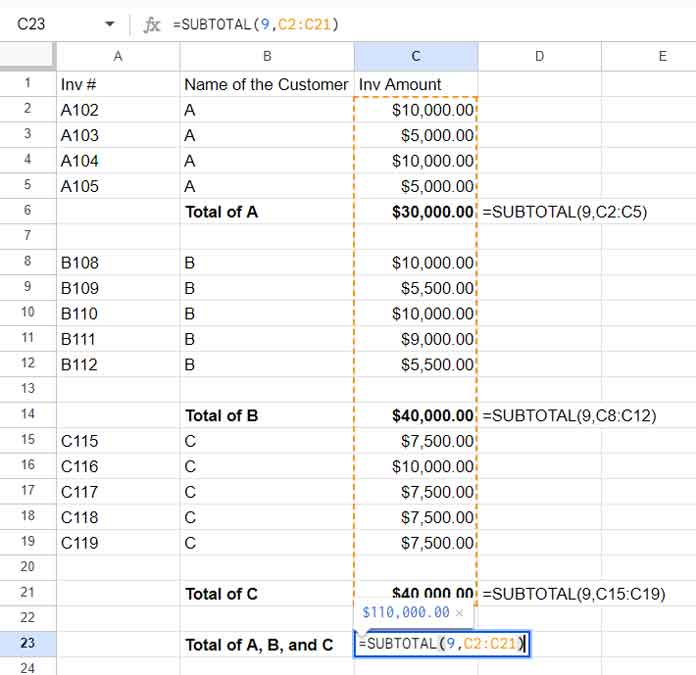Select the $10,000.00 amount in row 2
The image size is (696, 675).
416,110
